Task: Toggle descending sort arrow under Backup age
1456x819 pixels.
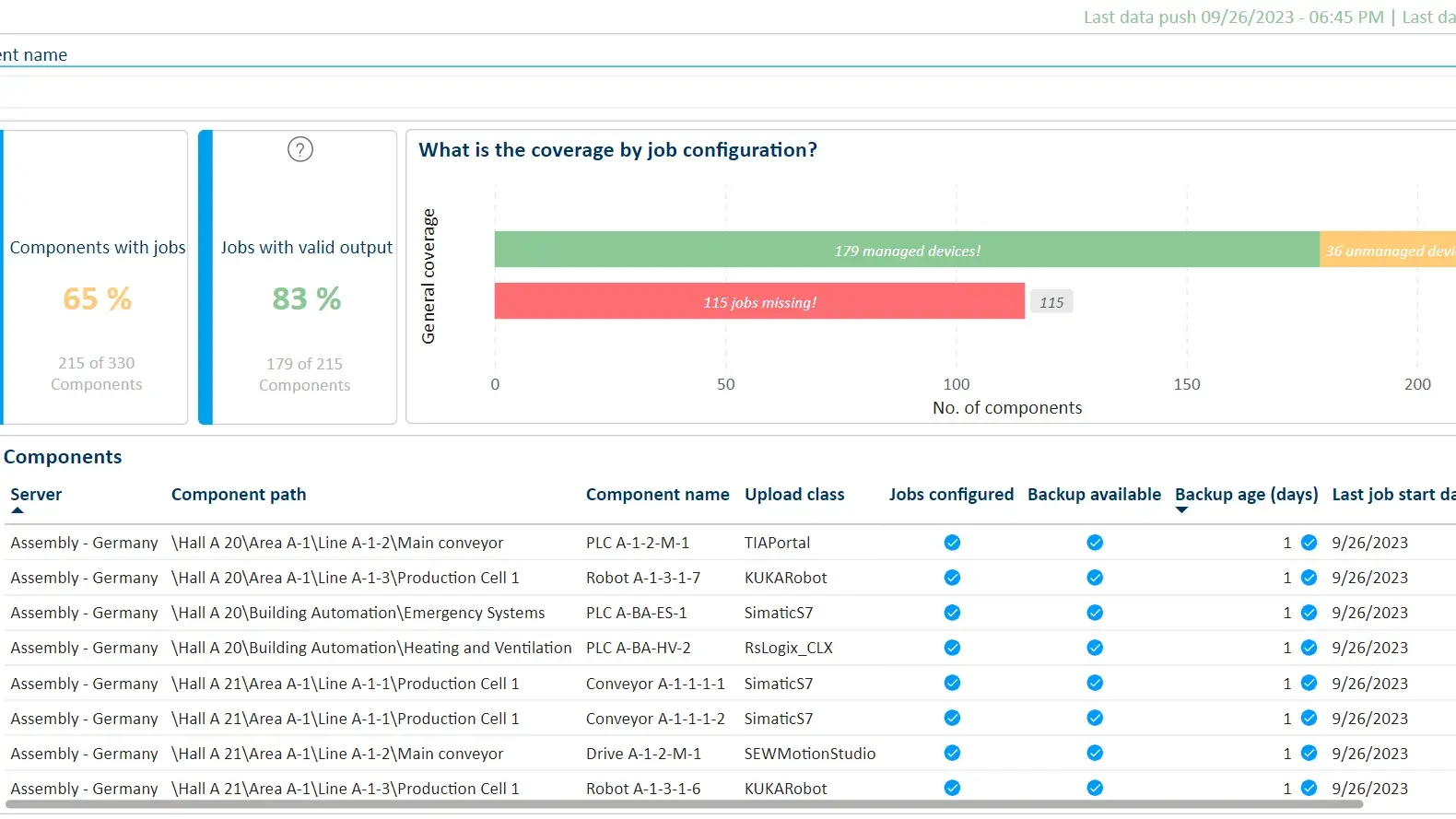Action: coord(1181,509)
